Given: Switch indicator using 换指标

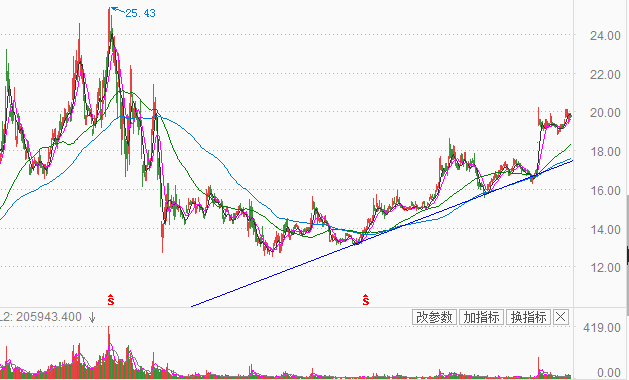Looking at the screenshot, I should coord(529,317).
